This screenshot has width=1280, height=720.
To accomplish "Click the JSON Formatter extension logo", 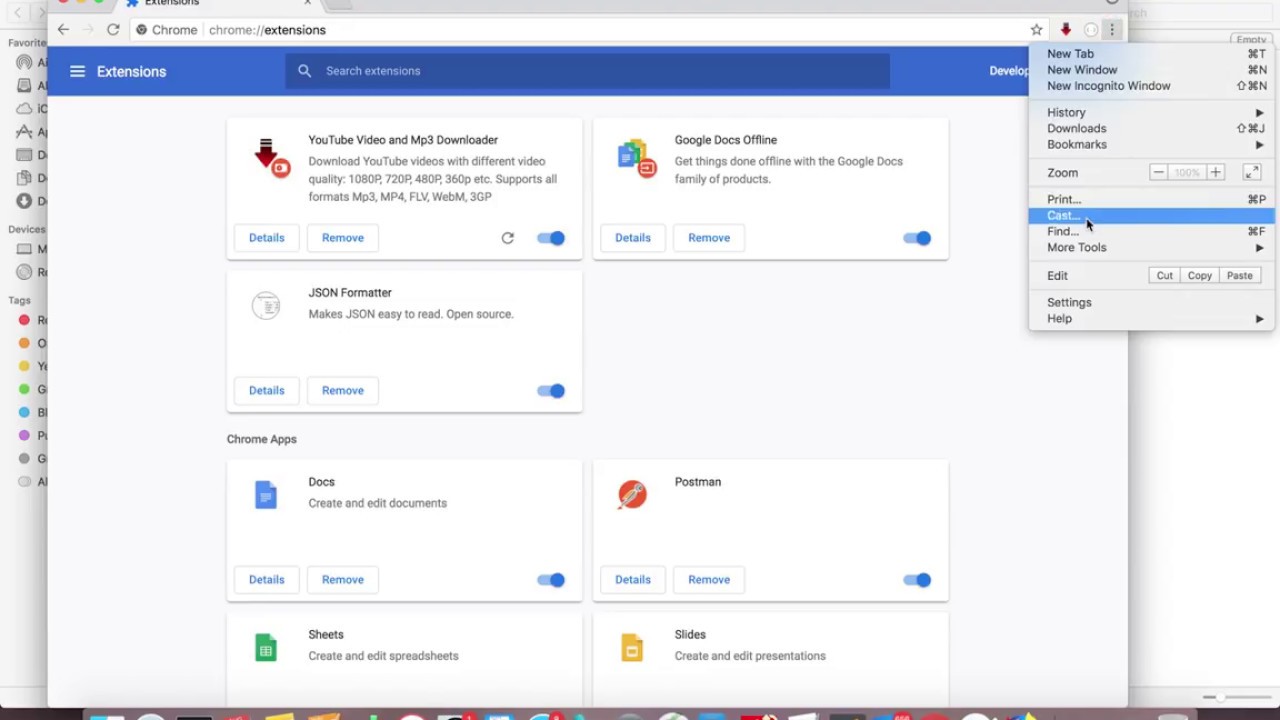I will tap(266, 306).
